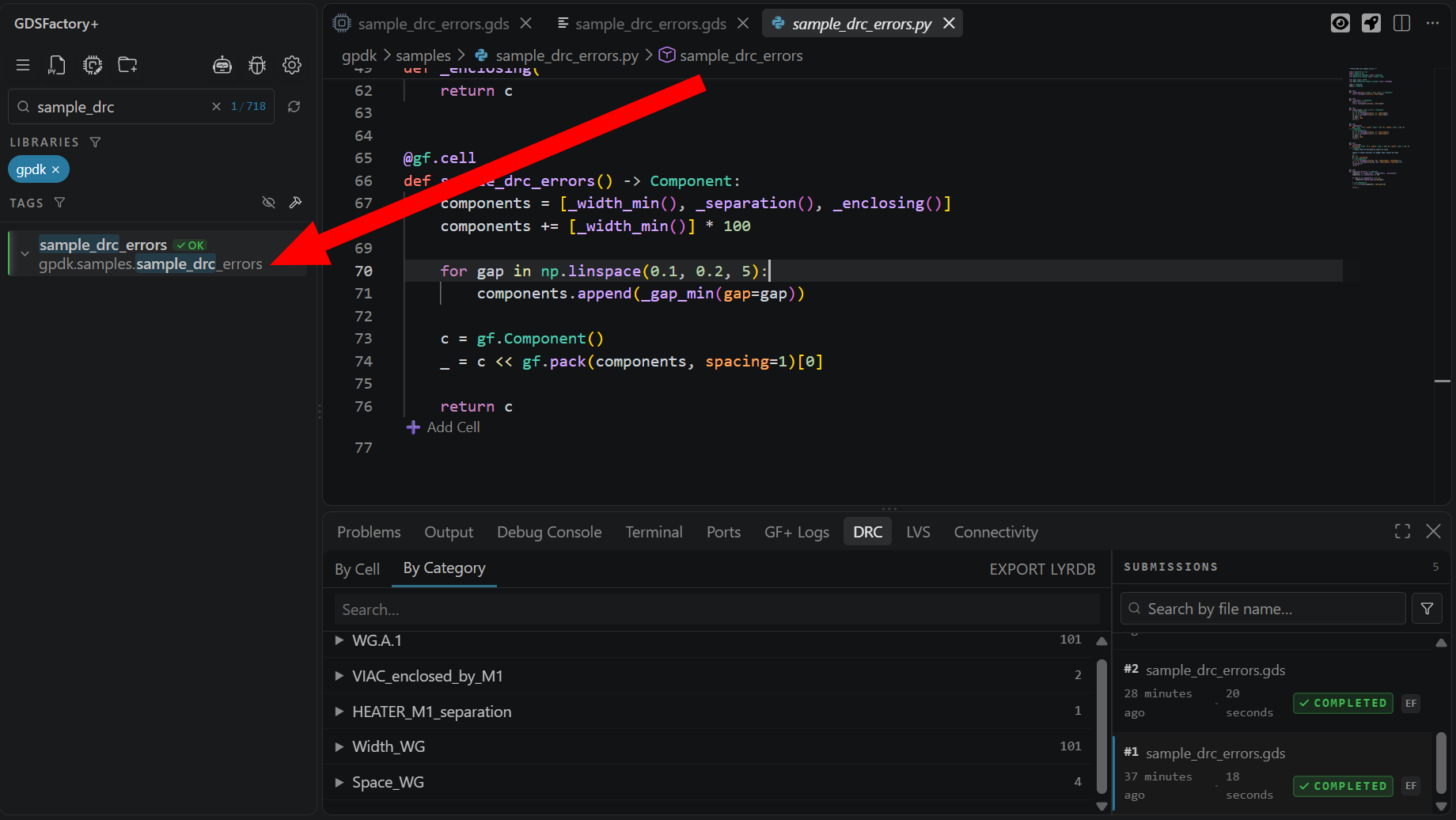Select submission #2 sample_drc_errors.gds

1274,690
